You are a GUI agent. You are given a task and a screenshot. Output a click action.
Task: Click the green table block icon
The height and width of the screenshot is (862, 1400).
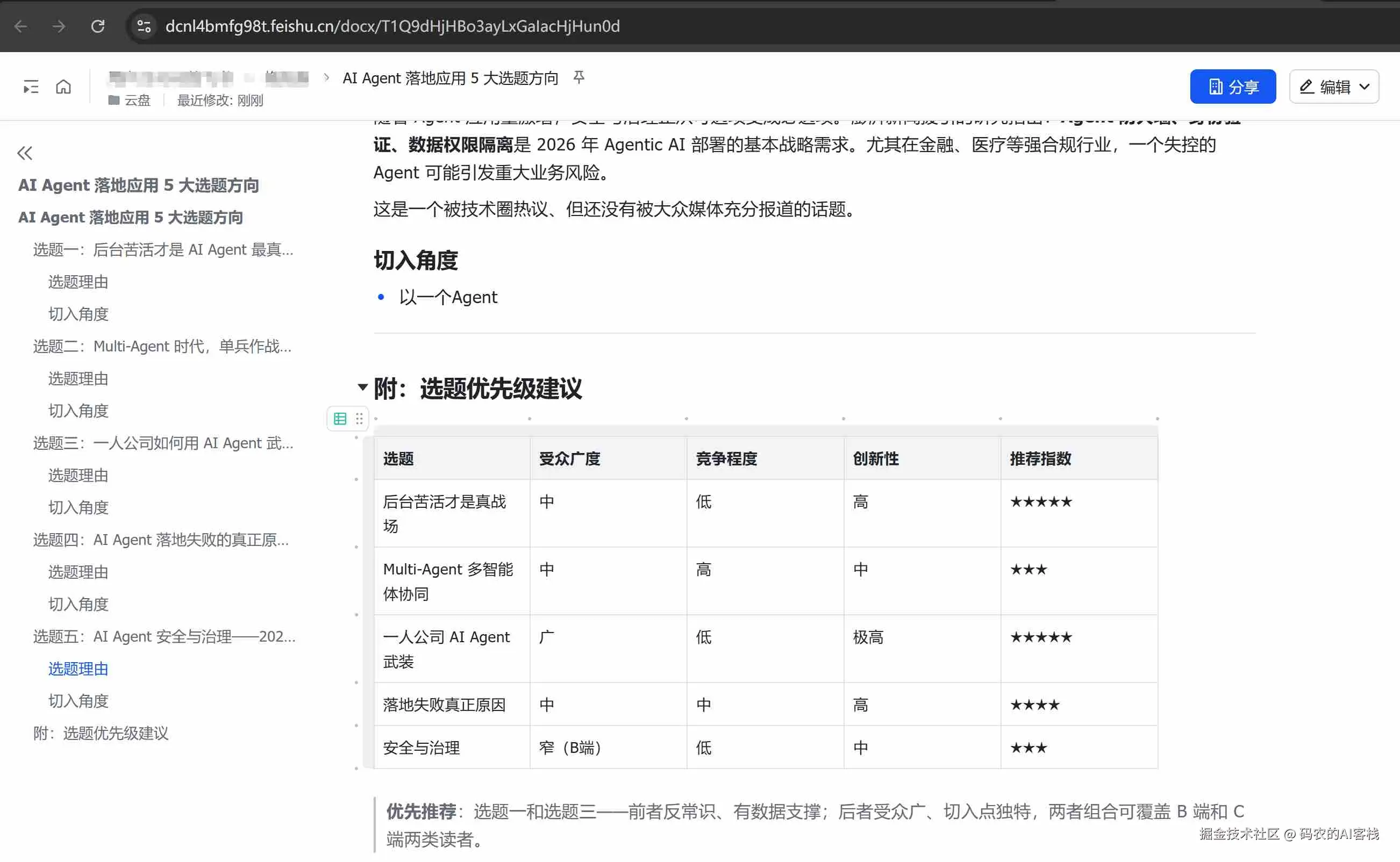pos(340,419)
